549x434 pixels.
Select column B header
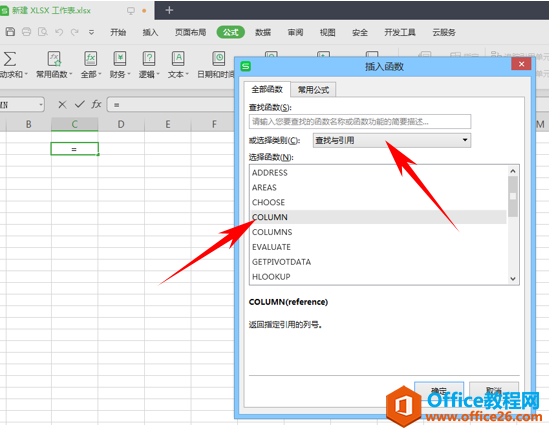click(29, 124)
